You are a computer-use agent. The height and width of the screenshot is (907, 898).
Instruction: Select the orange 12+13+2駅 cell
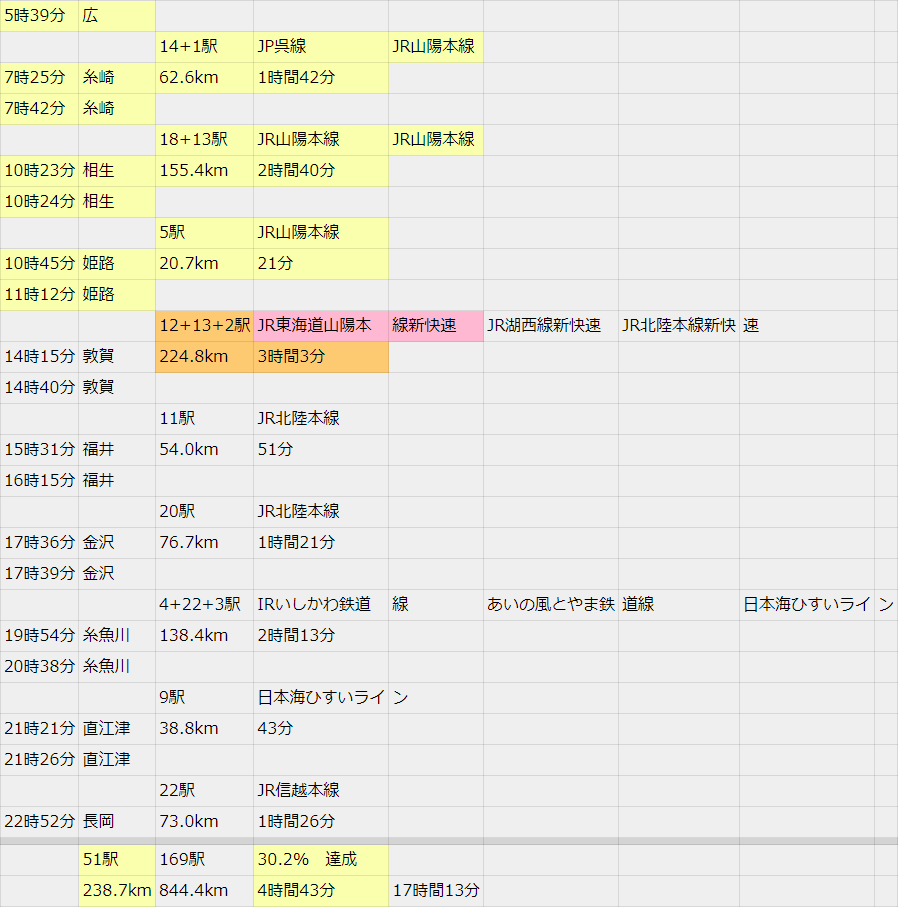tap(204, 326)
